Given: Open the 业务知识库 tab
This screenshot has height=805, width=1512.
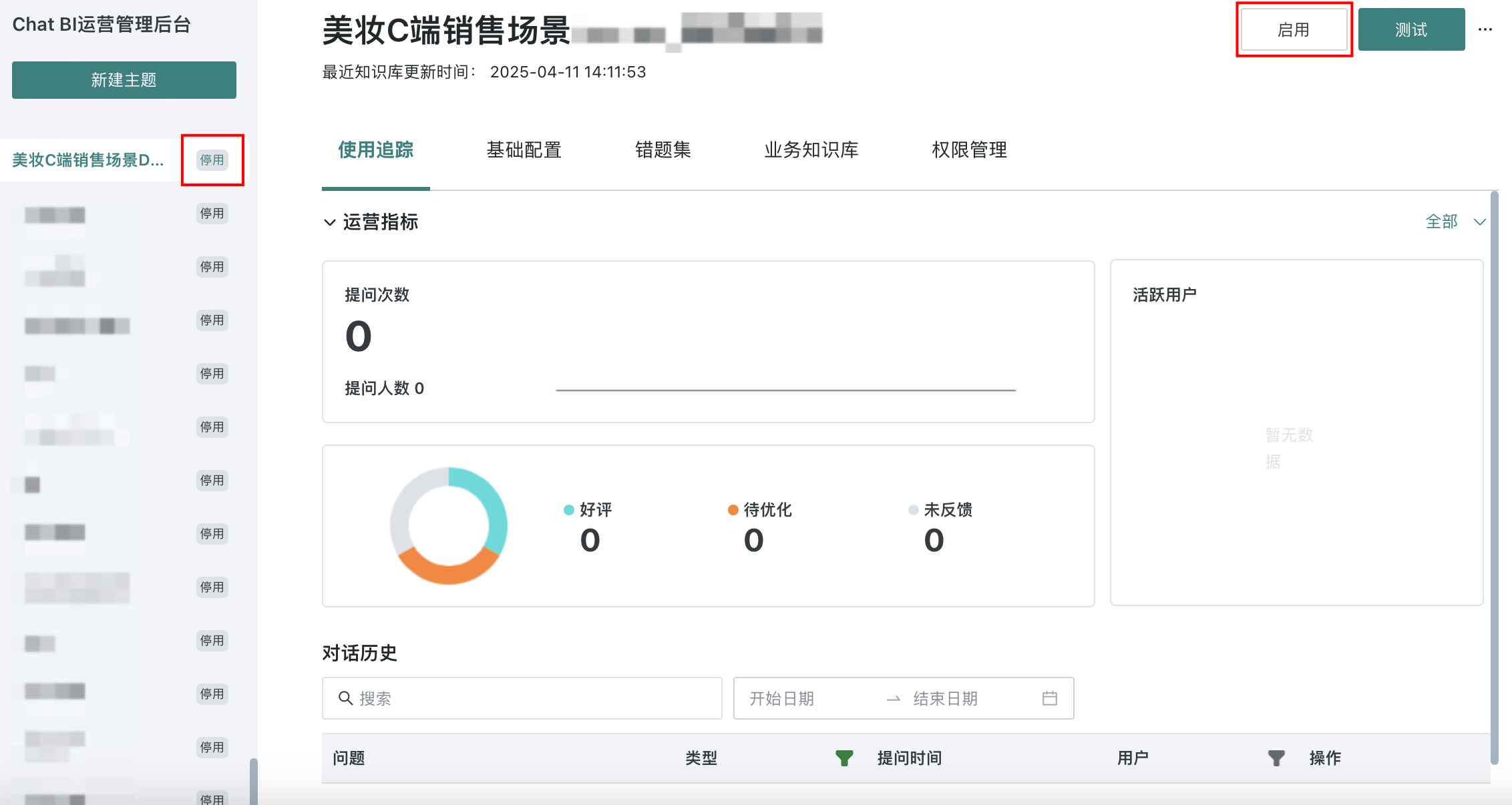Looking at the screenshot, I should (811, 150).
